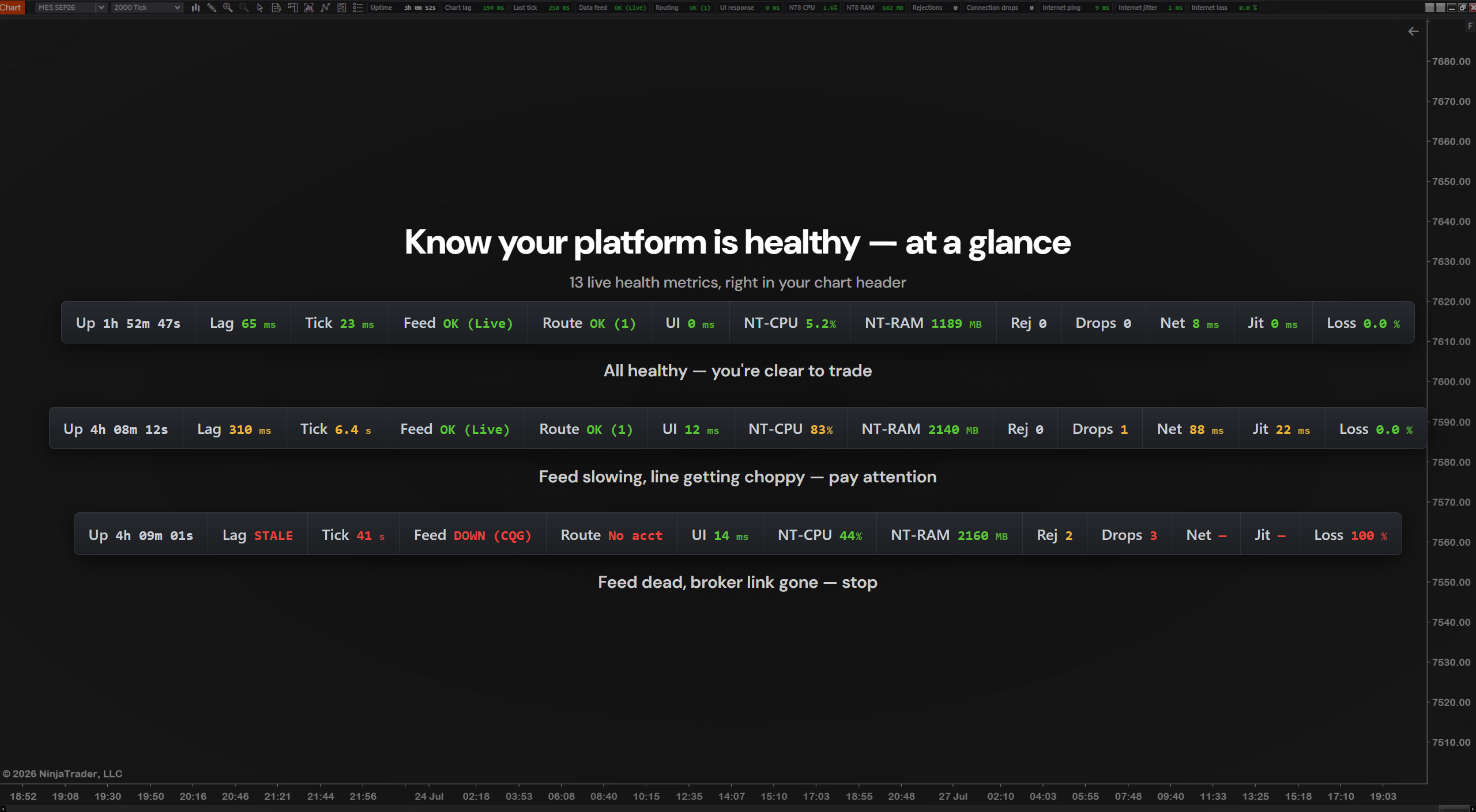Click the Tick 6.4 s cell

pyautogui.click(x=336, y=429)
